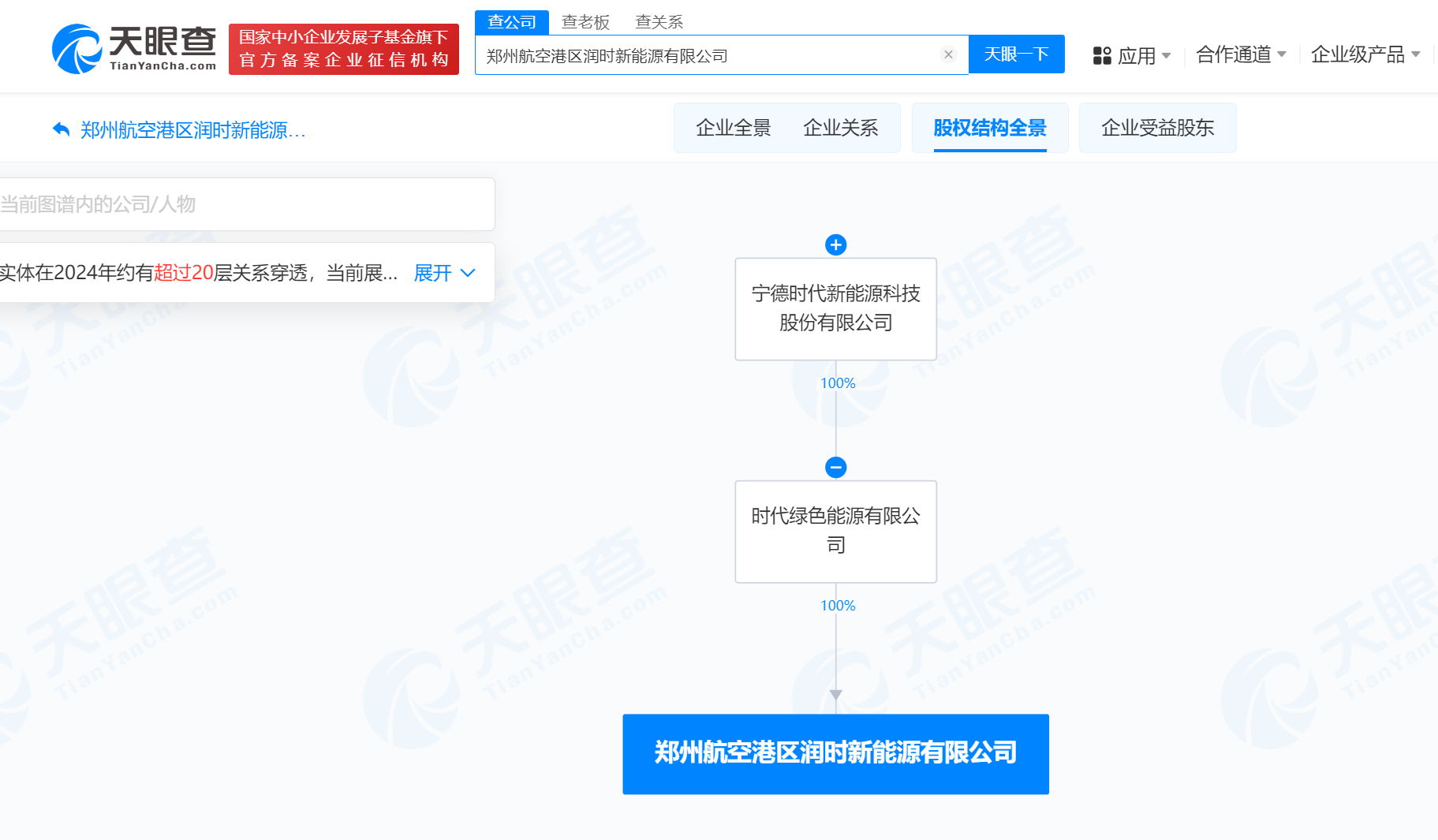Open the 合作通道 dropdown
The image size is (1438, 840).
1239,54
